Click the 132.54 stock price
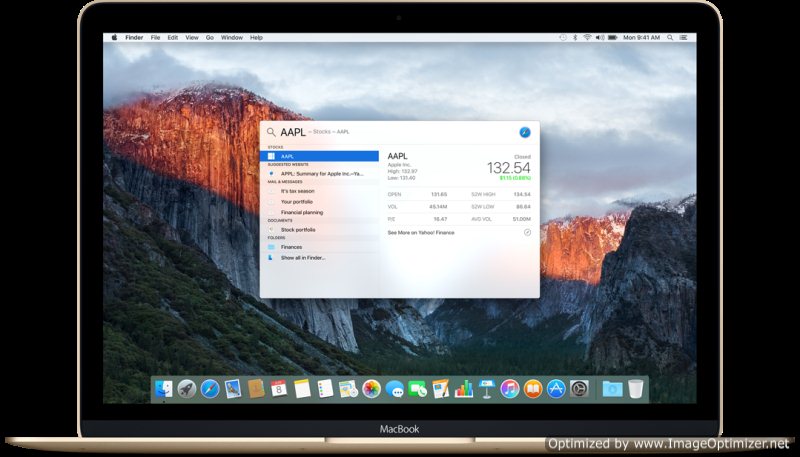Screen dimensions: 800x457 click(509, 168)
